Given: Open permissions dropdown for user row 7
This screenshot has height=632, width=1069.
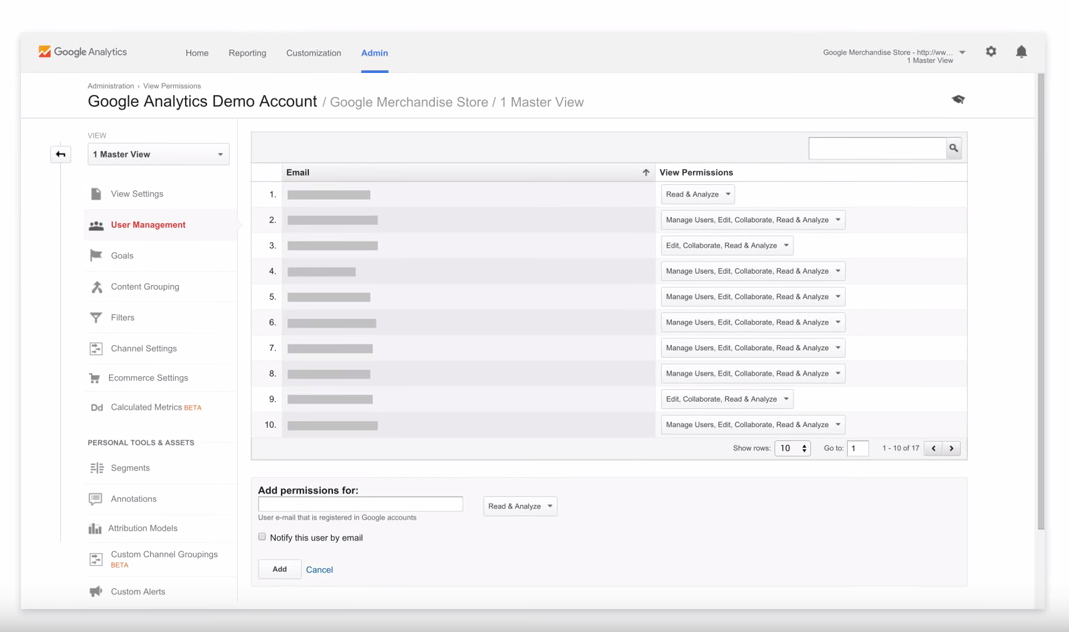Looking at the screenshot, I should pos(753,348).
